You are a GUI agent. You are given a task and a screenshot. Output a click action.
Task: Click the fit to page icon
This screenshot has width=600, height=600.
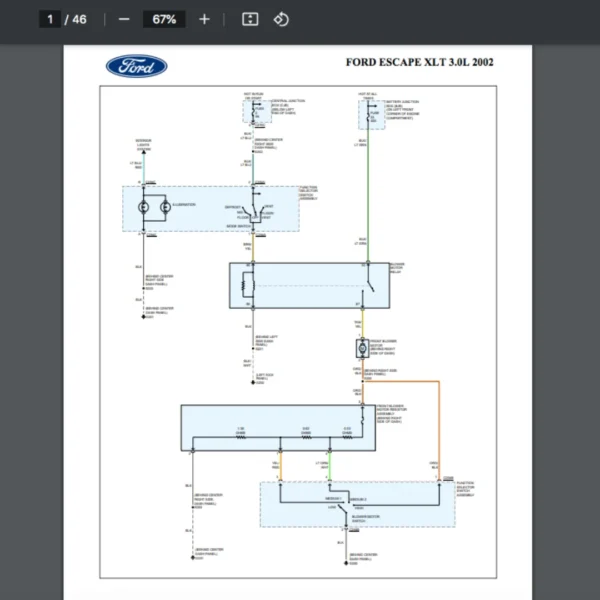pos(250,19)
